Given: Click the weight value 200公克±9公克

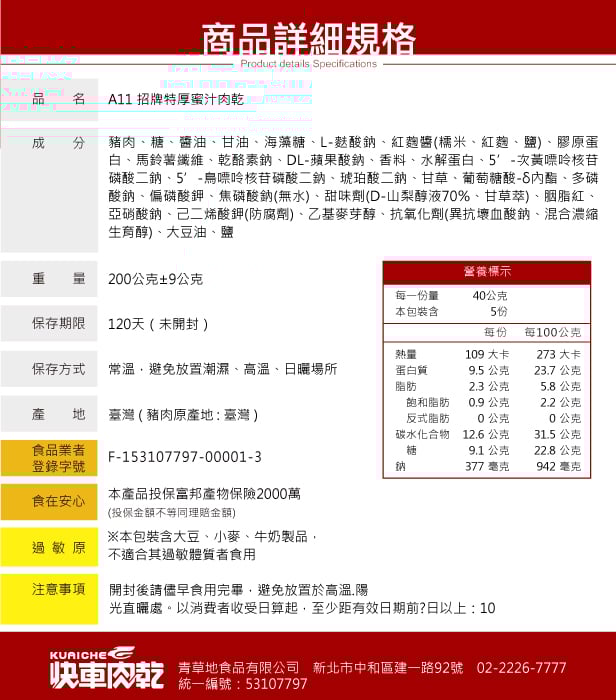Looking at the screenshot, I should pos(155,279).
